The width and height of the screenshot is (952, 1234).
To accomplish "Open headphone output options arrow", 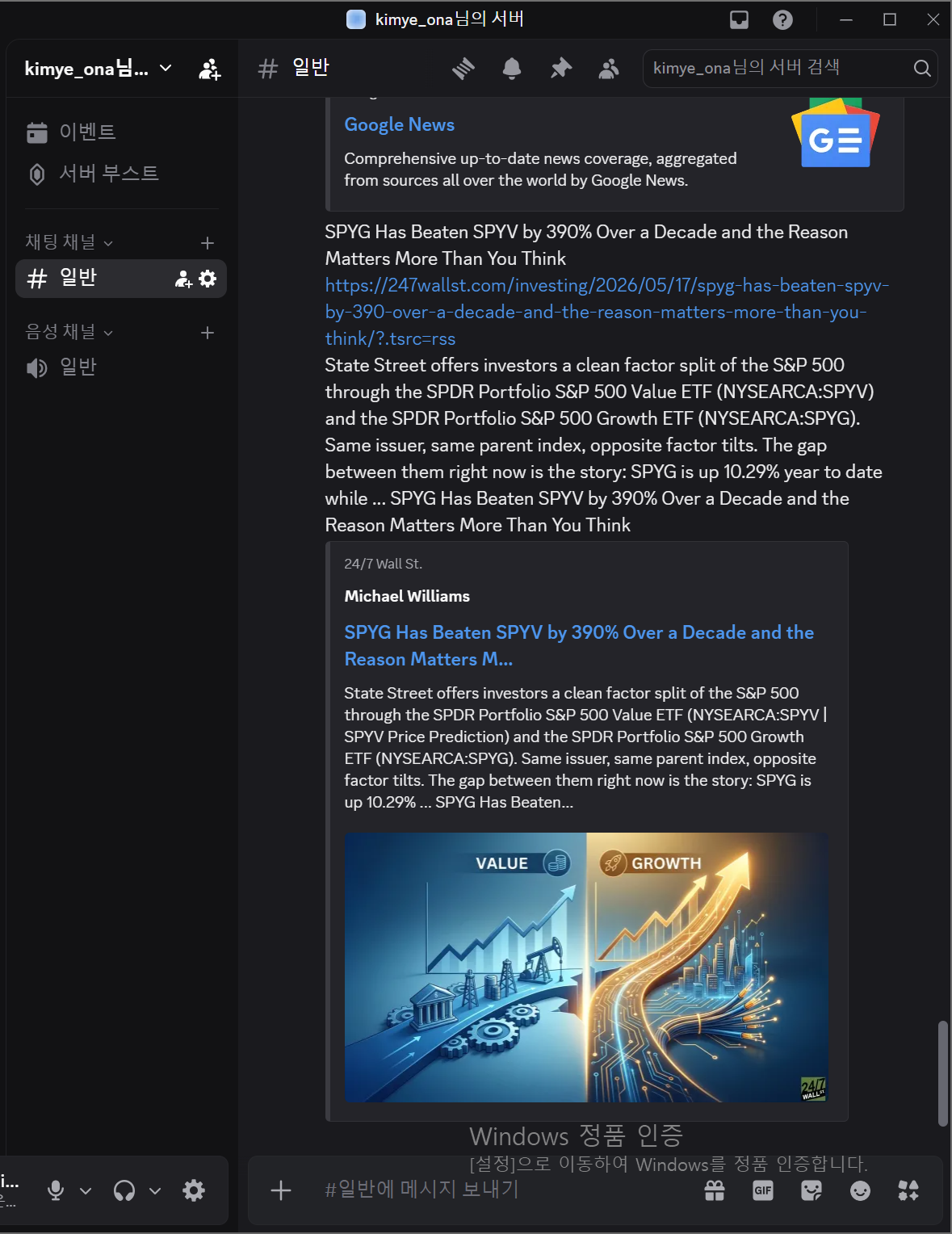I will coord(155,1191).
